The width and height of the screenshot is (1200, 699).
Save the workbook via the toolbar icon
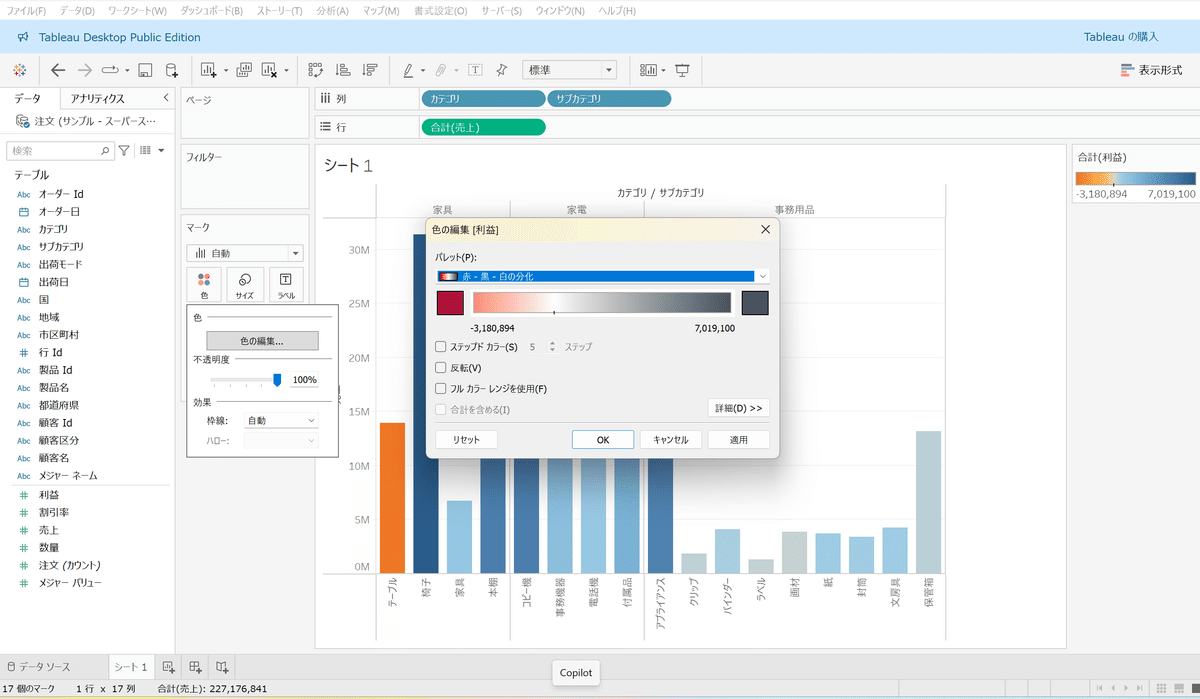click(145, 69)
